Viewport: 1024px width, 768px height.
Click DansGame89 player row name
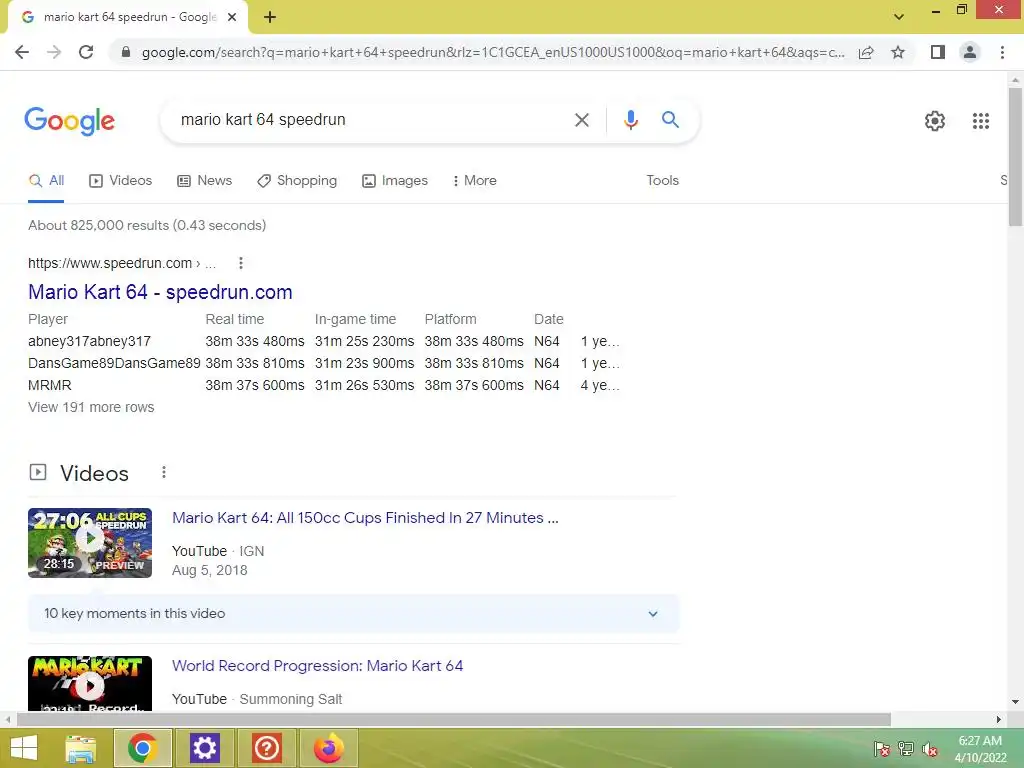pyautogui.click(x=114, y=364)
